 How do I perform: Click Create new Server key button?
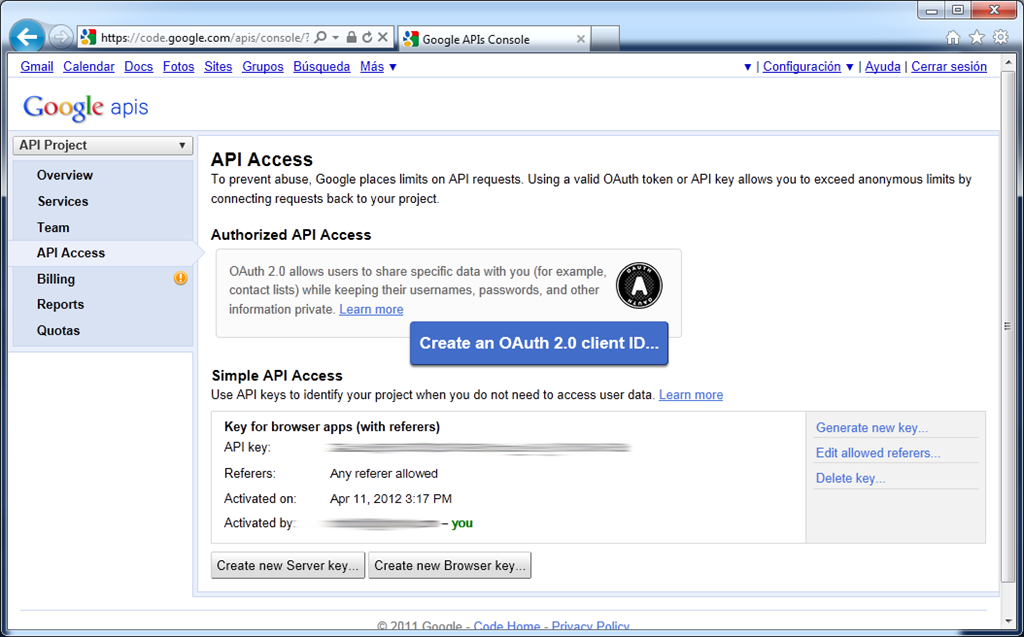click(288, 565)
